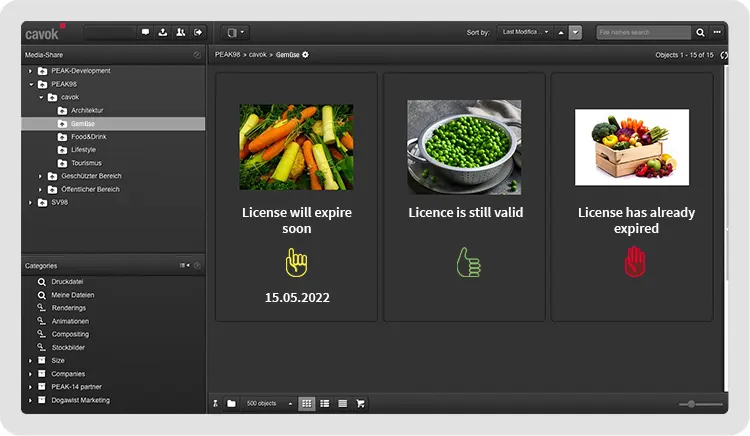
Task: Expand the Companies category
Action: tap(31, 374)
